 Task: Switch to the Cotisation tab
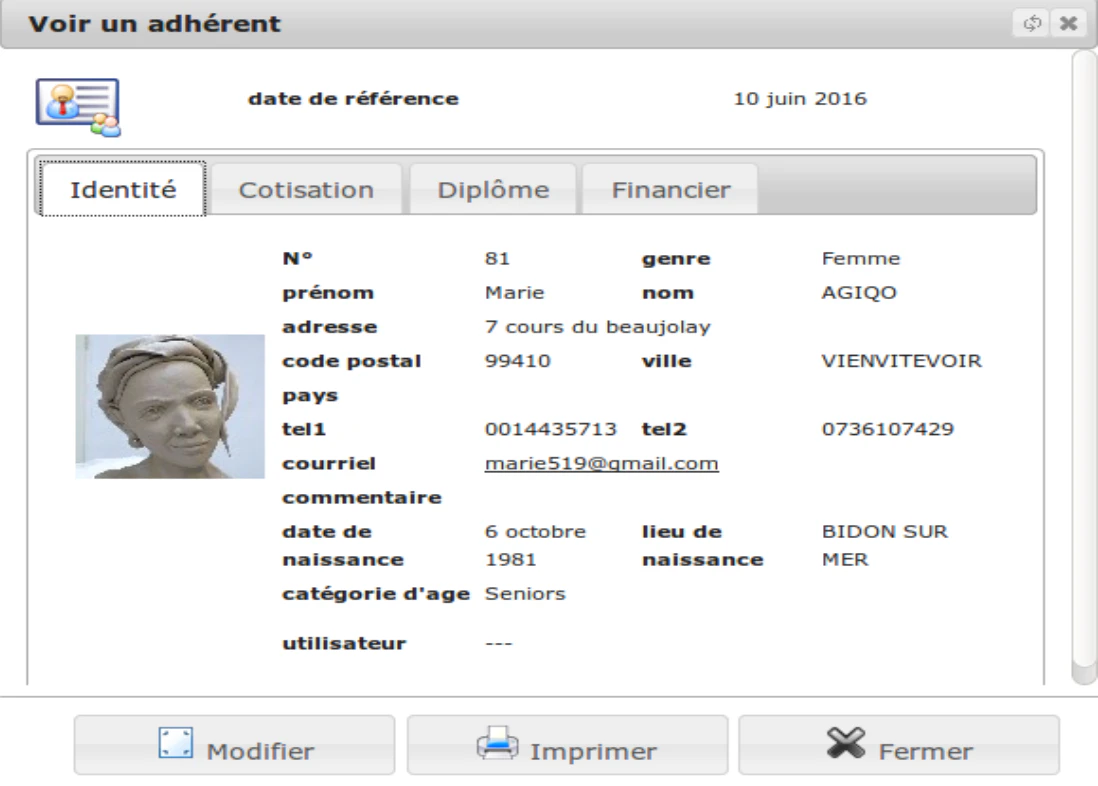(x=307, y=189)
